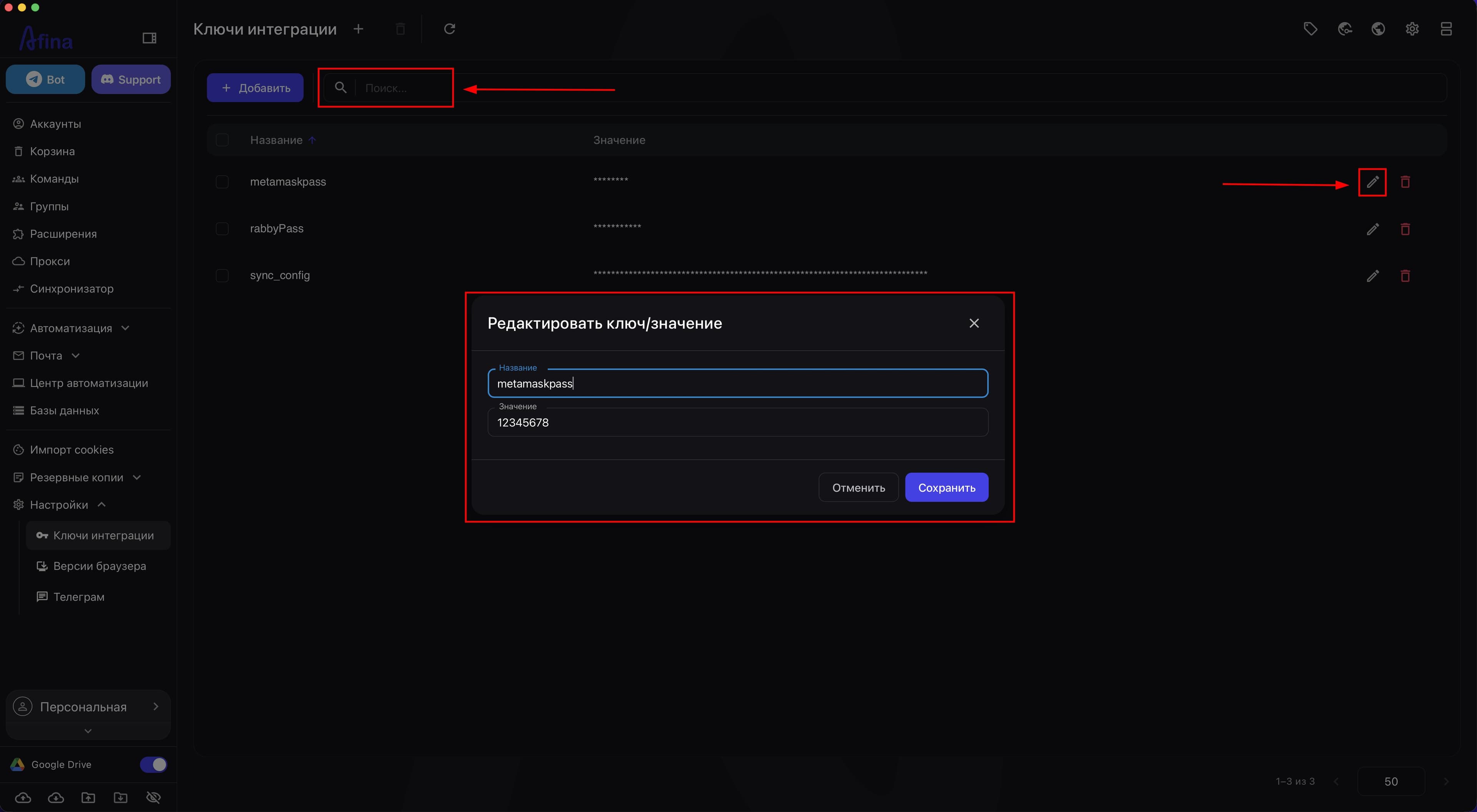Edit the metamaskpass key with the pencil icon
Image resolution: width=1477 pixels, height=812 pixels.
[x=1373, y=182]
